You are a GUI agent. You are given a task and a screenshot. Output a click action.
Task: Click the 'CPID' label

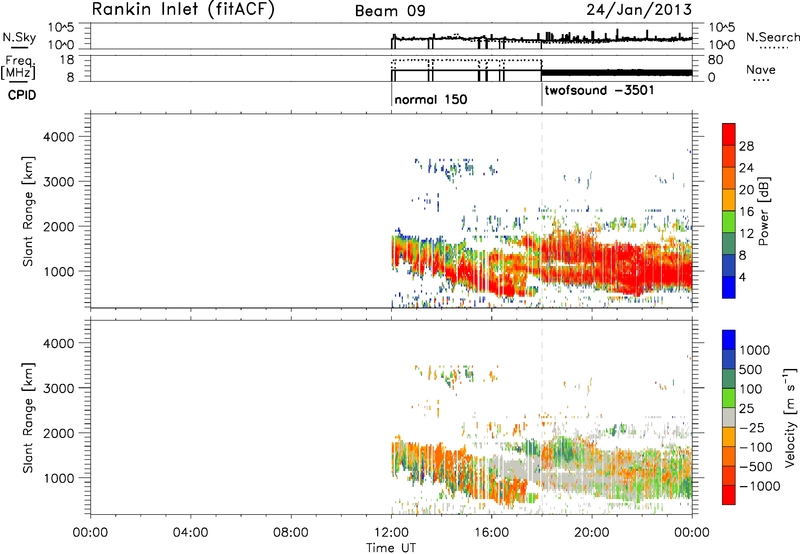[x=22, y=95]
